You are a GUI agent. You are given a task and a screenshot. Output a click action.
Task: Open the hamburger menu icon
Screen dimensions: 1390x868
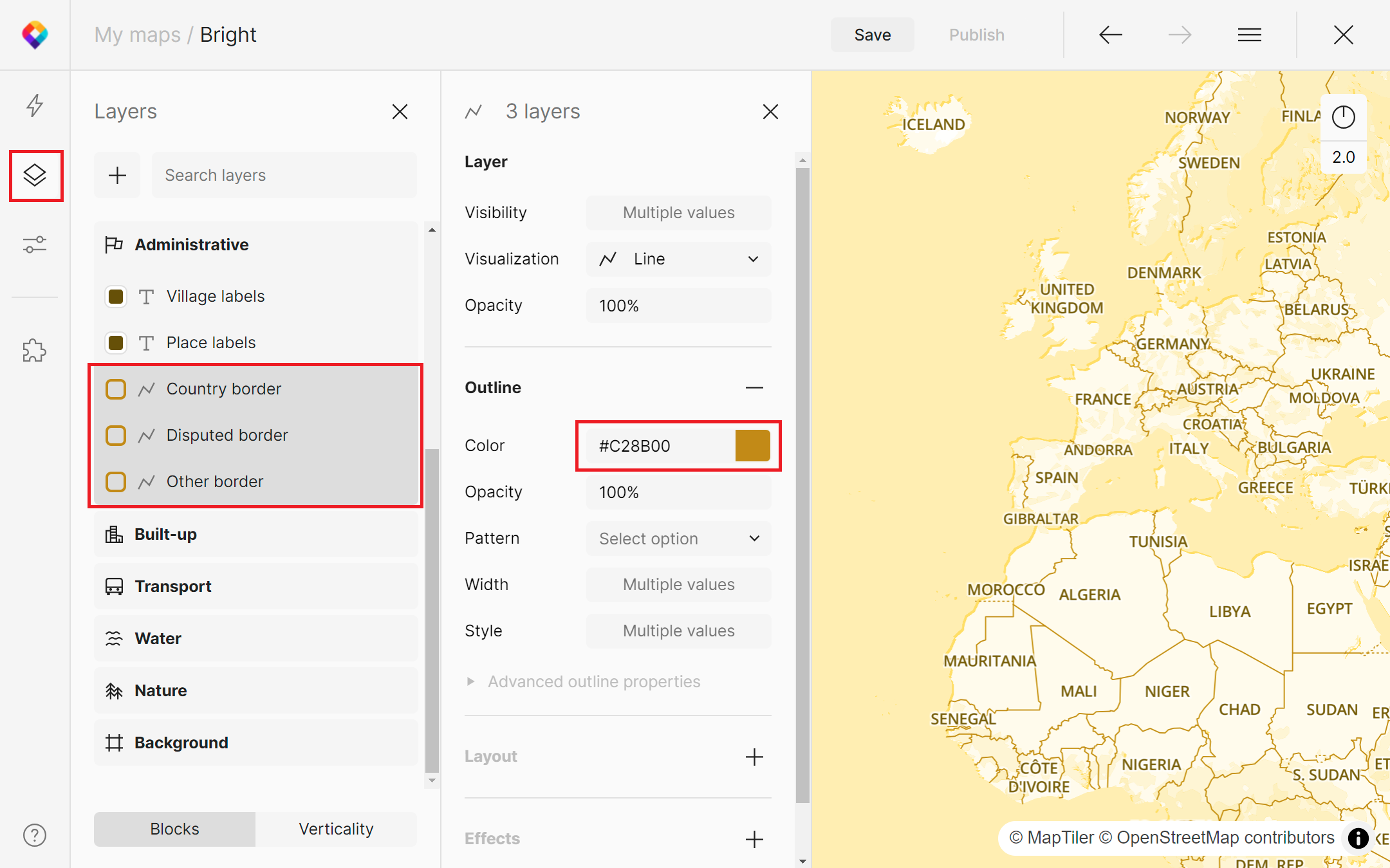pos(1249,35)
